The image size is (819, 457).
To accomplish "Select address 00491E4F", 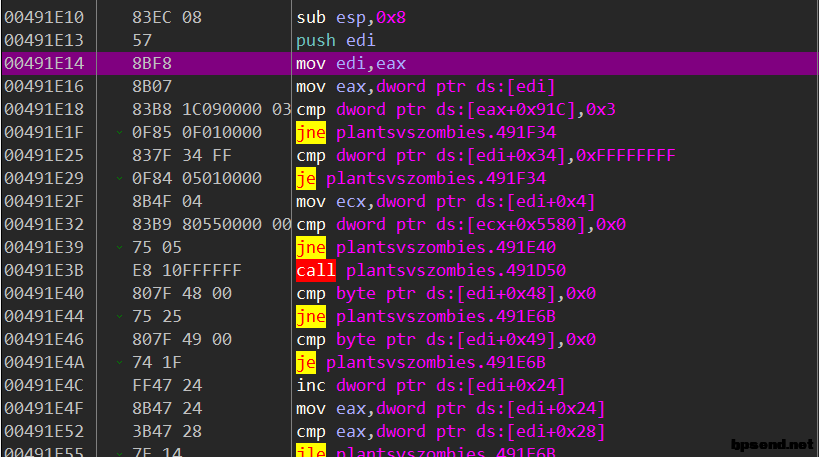I will 44,408.
